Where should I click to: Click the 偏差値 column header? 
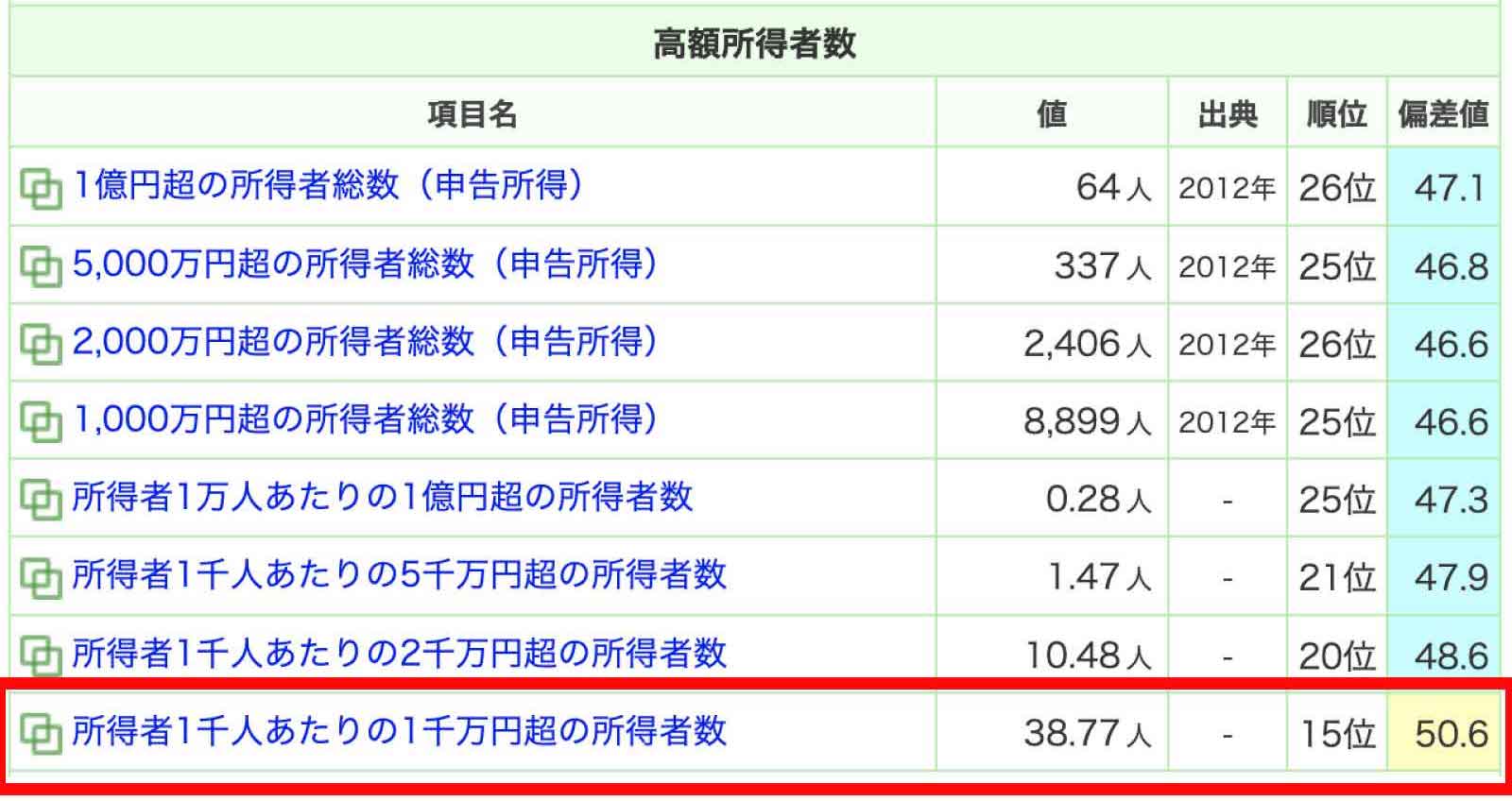[x=1443, y=114]
